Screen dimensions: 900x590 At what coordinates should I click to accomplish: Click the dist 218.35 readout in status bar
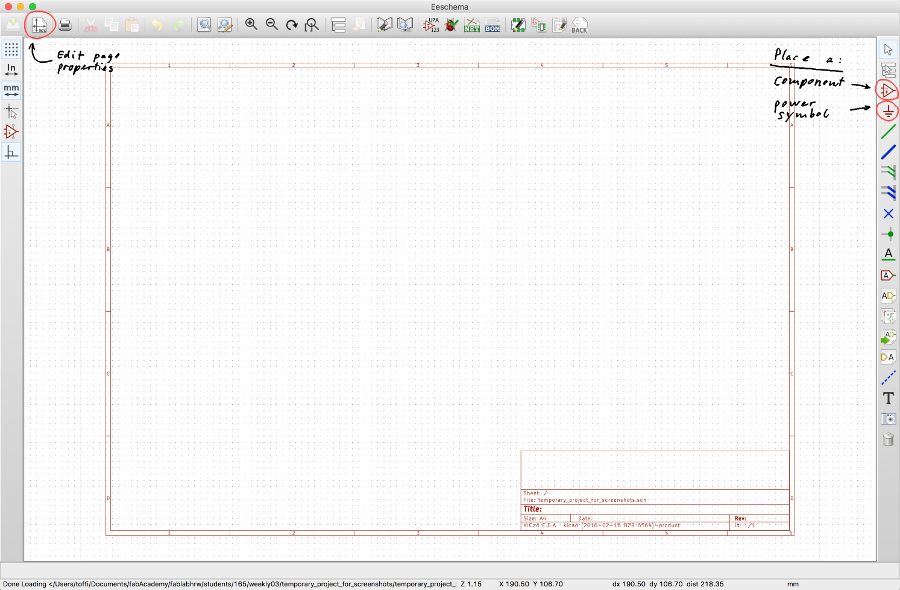point(705,584)
